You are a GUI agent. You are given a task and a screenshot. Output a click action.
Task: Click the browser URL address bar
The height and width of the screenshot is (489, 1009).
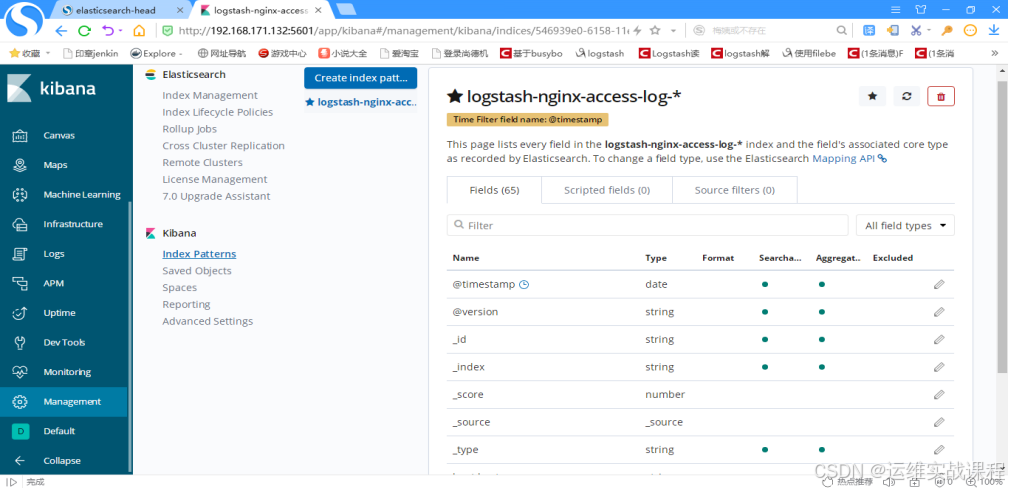point(405,30)
